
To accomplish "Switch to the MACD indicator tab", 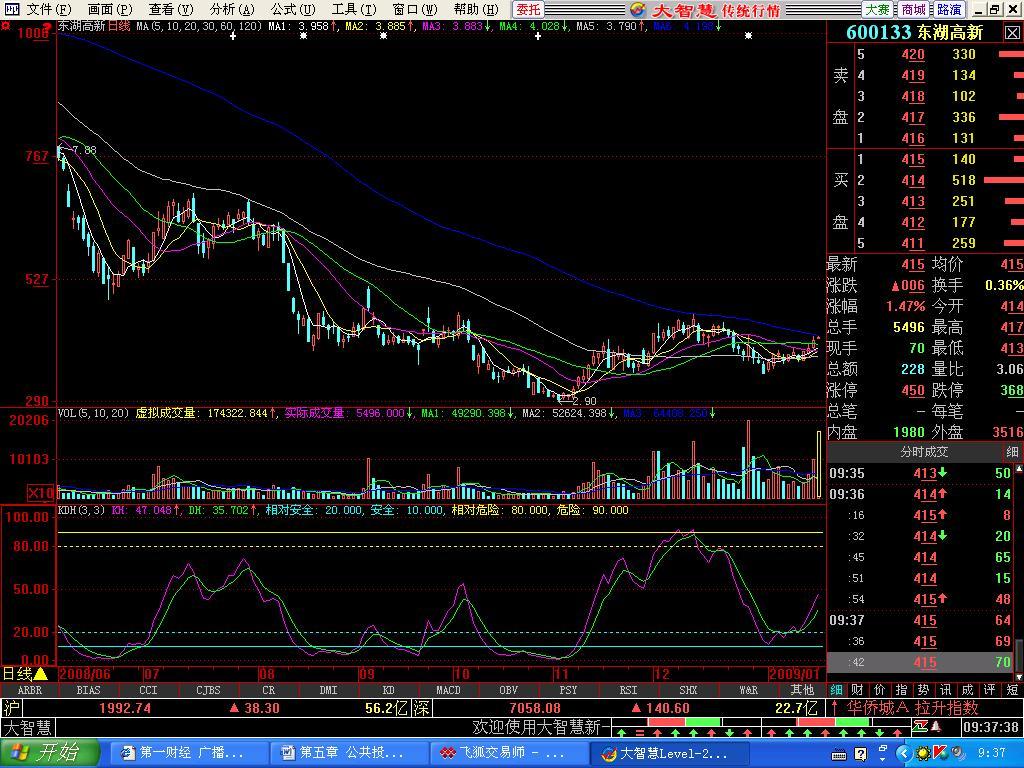I will tap(448, 690).
